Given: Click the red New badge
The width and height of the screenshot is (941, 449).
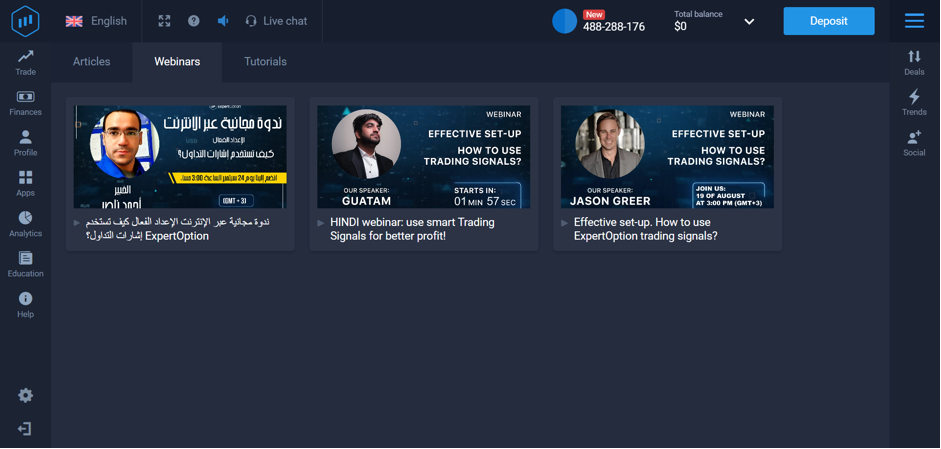Looking at the screenshot, I should (594, 14).
